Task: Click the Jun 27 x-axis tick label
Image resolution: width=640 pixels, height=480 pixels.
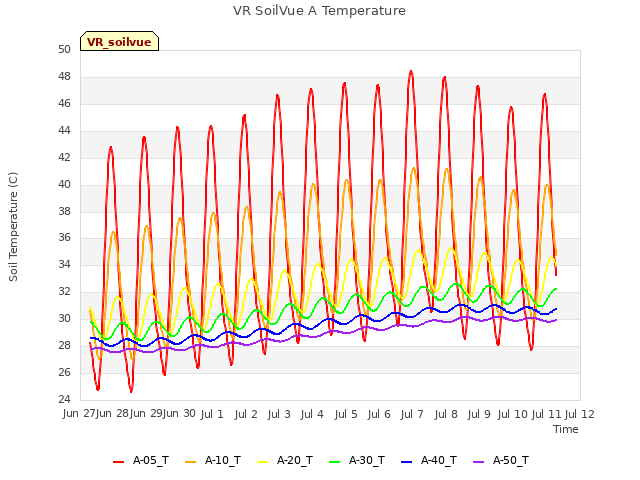Action: (x=79, y=413)
